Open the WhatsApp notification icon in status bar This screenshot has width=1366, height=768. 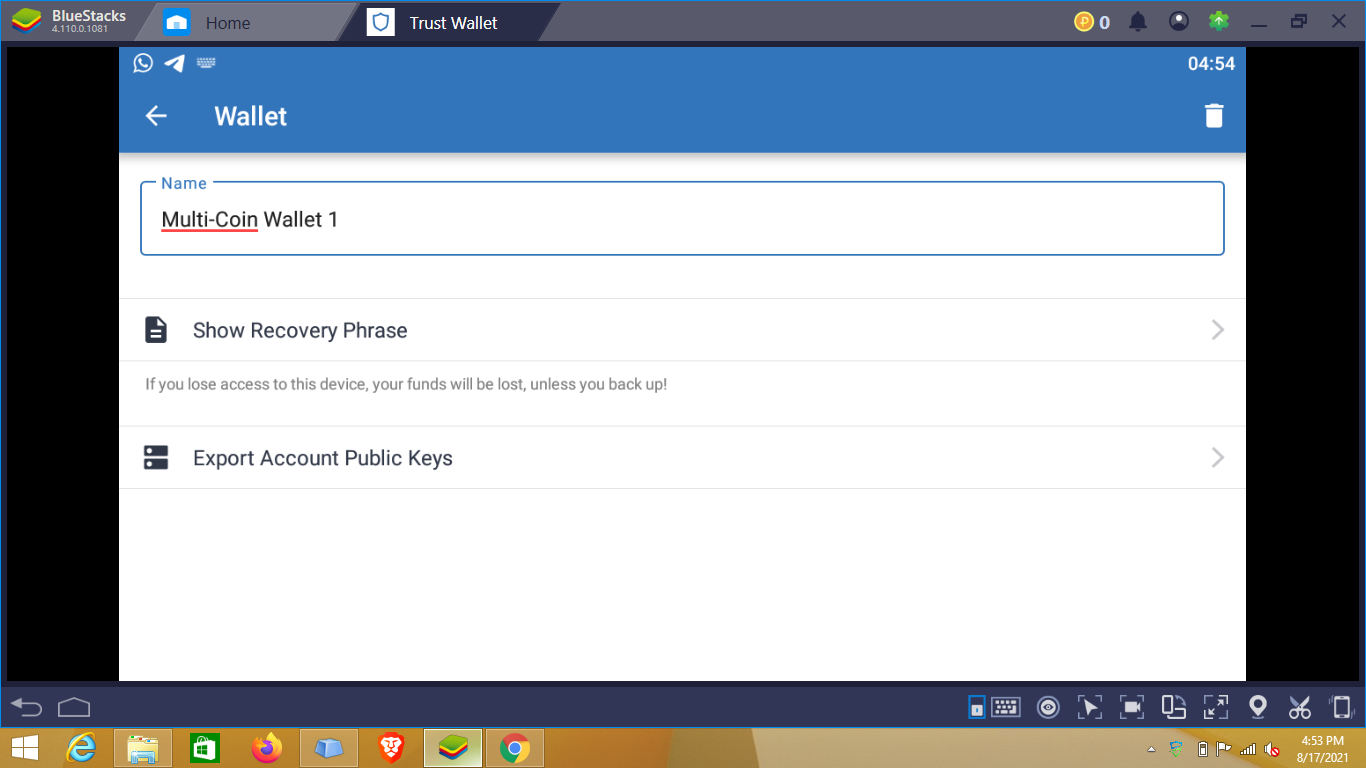(x=143, y=63)
